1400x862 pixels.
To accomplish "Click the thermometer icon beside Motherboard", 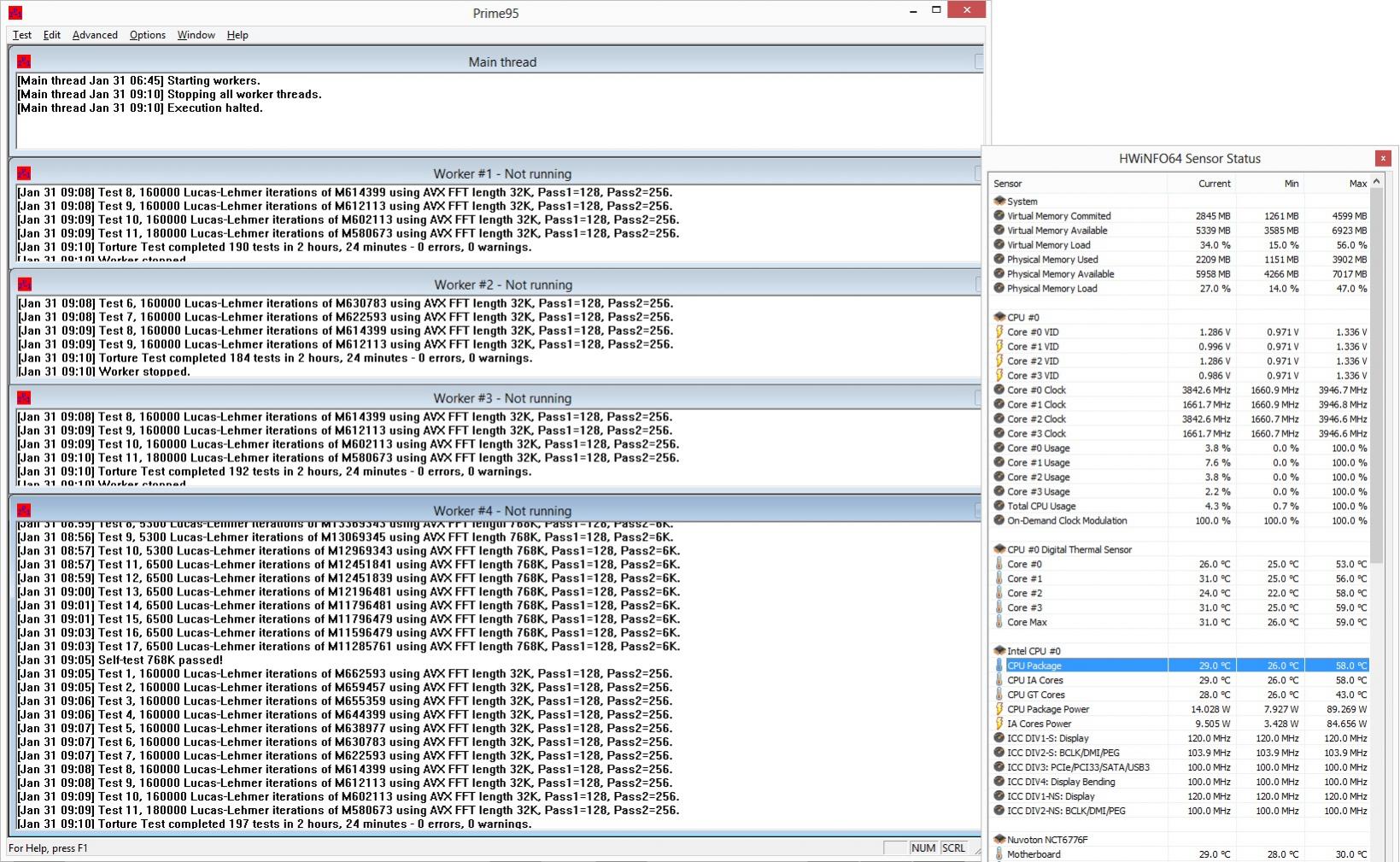I will 999,854.
